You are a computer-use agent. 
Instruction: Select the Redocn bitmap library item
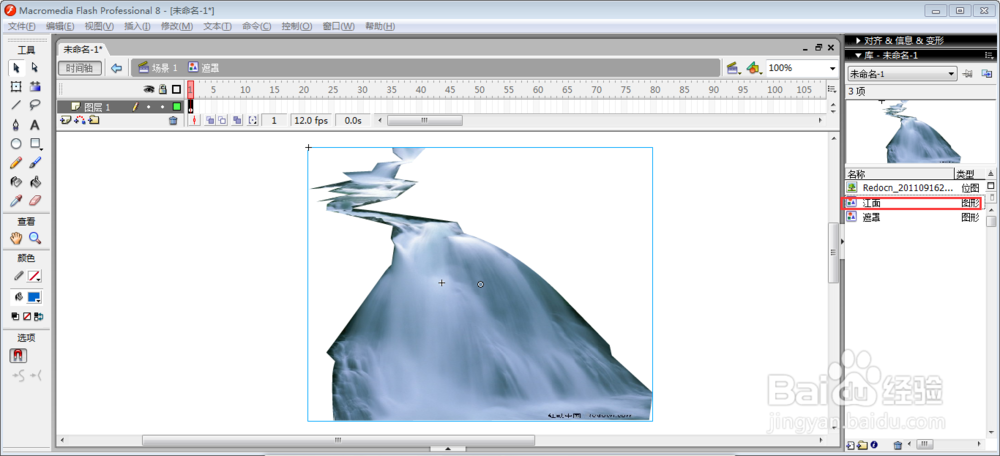point(914,188)
